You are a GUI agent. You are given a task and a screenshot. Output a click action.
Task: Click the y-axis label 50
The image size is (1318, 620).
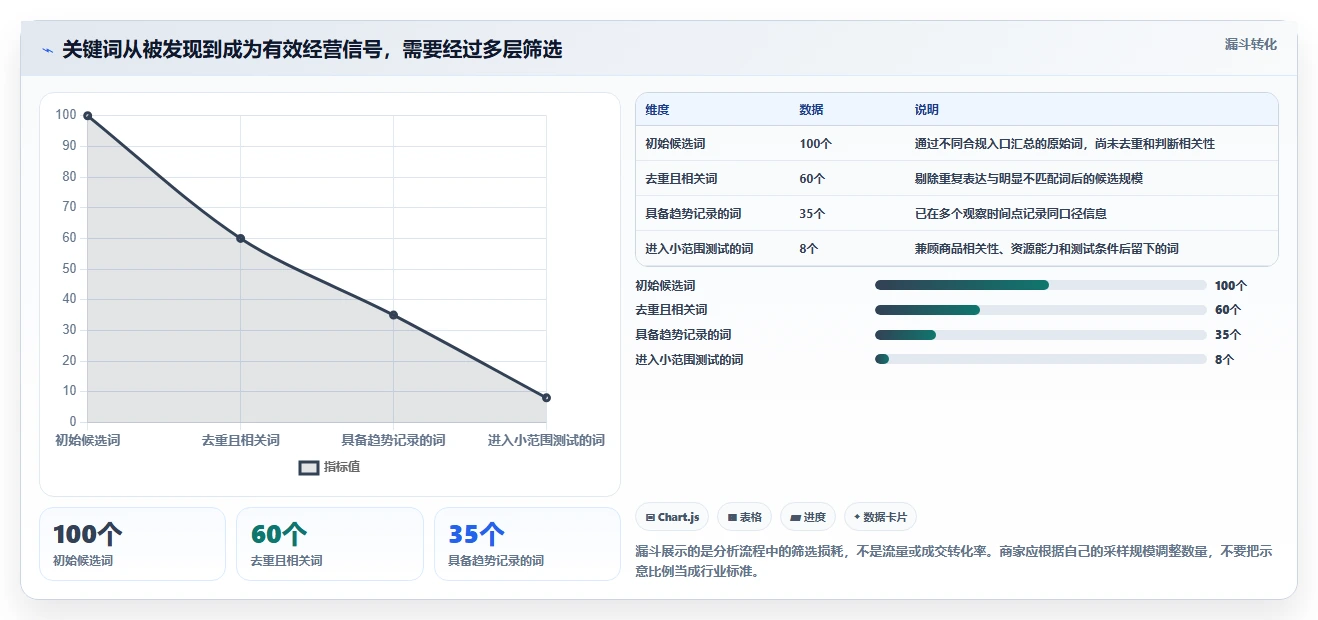(69, 268)
